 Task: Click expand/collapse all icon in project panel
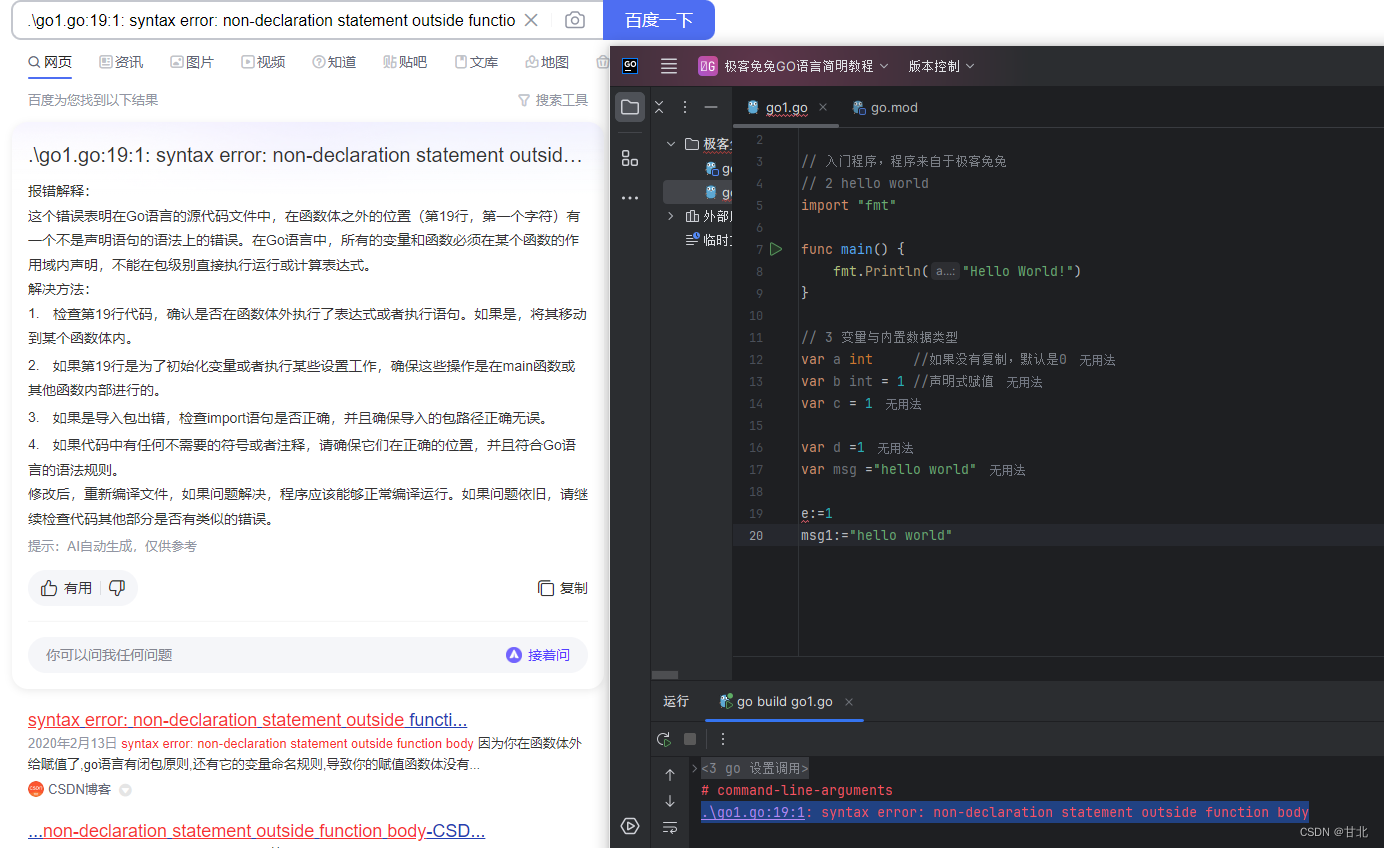[x=660, y=107]
